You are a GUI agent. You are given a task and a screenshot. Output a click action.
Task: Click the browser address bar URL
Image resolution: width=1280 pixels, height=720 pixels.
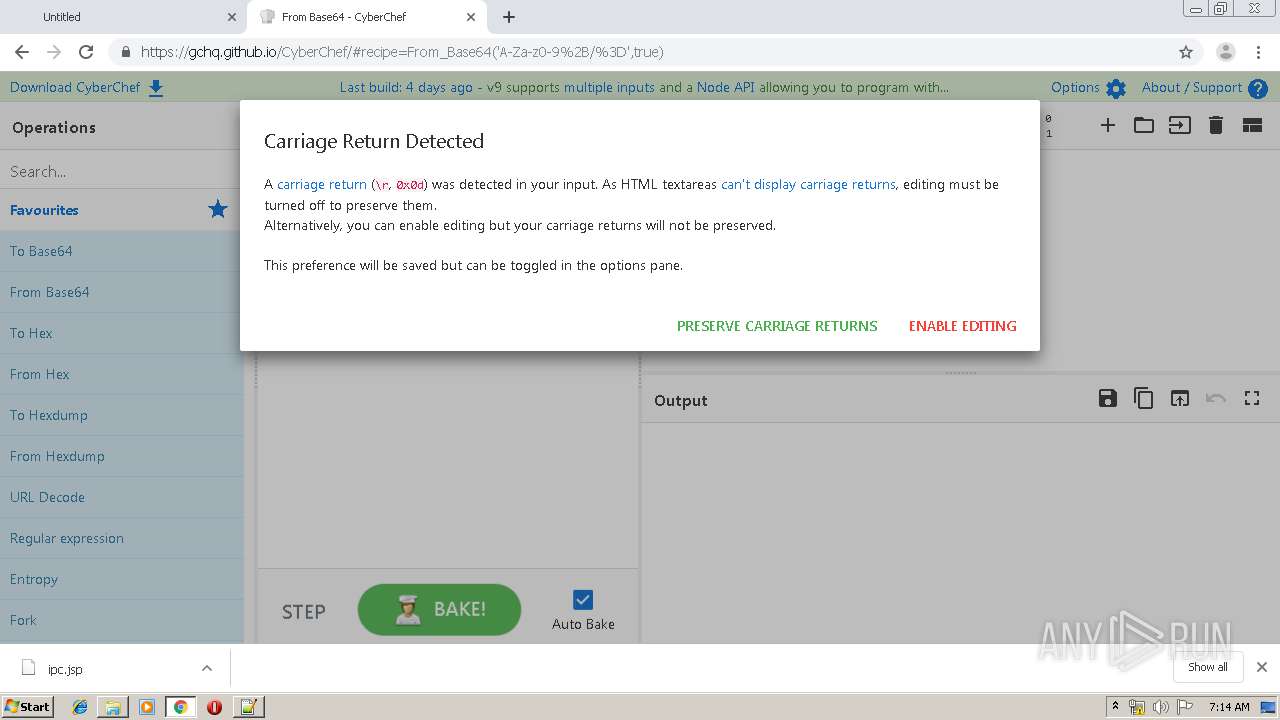402,52
